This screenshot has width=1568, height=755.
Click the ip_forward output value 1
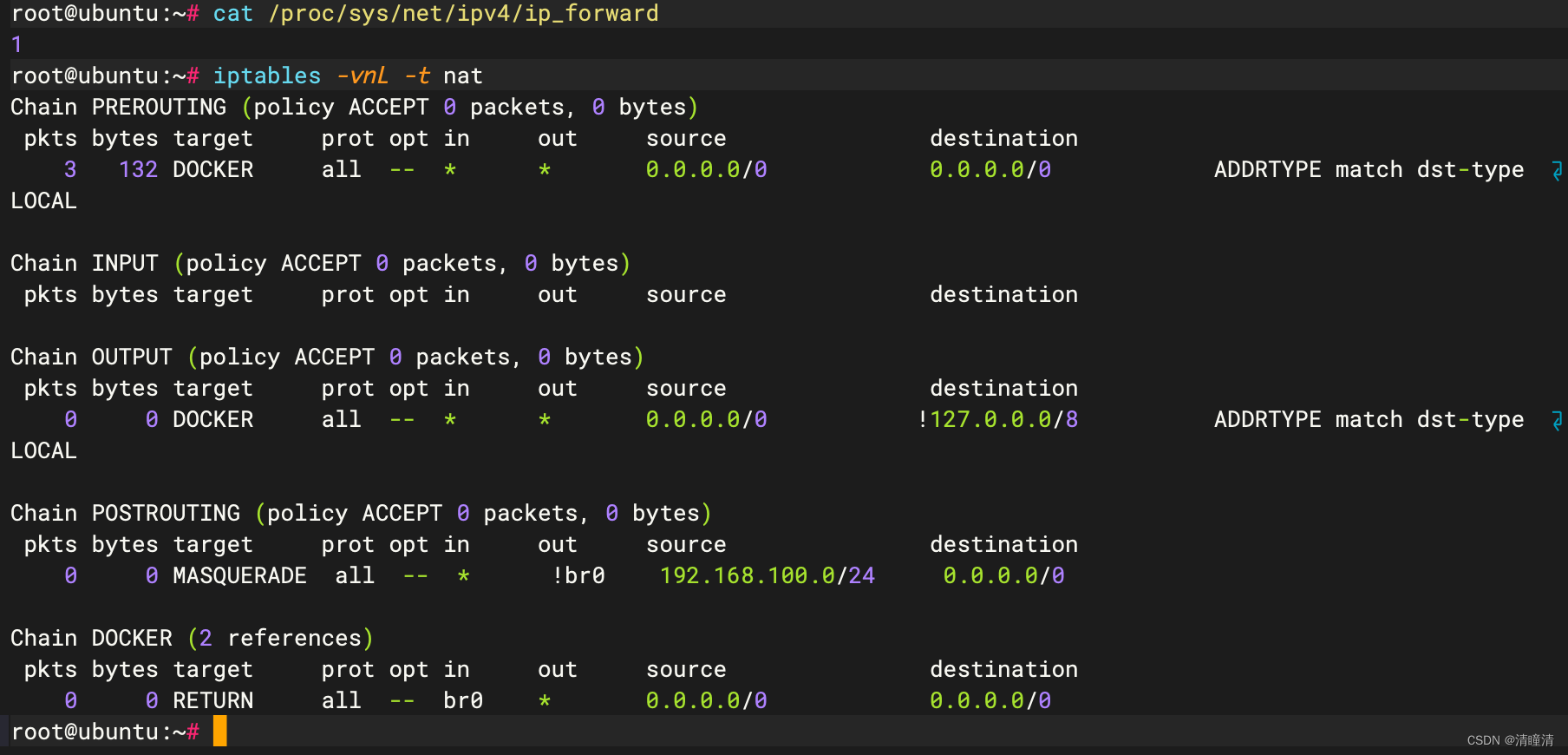coord(16,45)
